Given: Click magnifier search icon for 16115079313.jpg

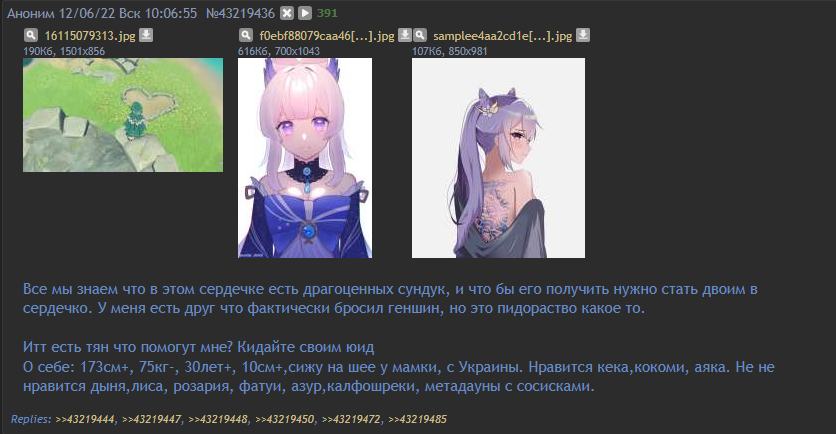Looking at the screenshot, I should tap(31, 35).
